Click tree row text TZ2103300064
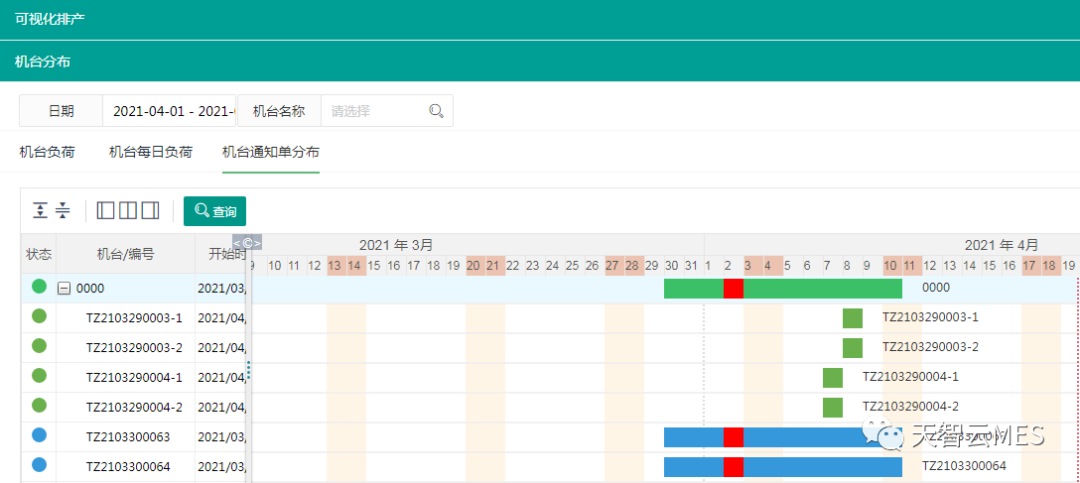Screen dimensions: 1080x483 click(x=128, y=466)
